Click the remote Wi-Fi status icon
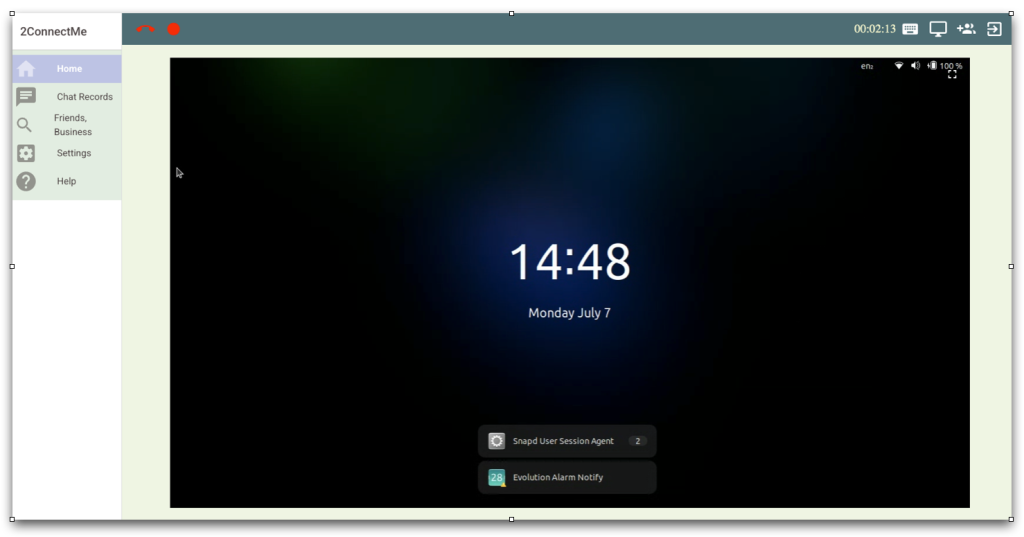 [x=899, y=65]
